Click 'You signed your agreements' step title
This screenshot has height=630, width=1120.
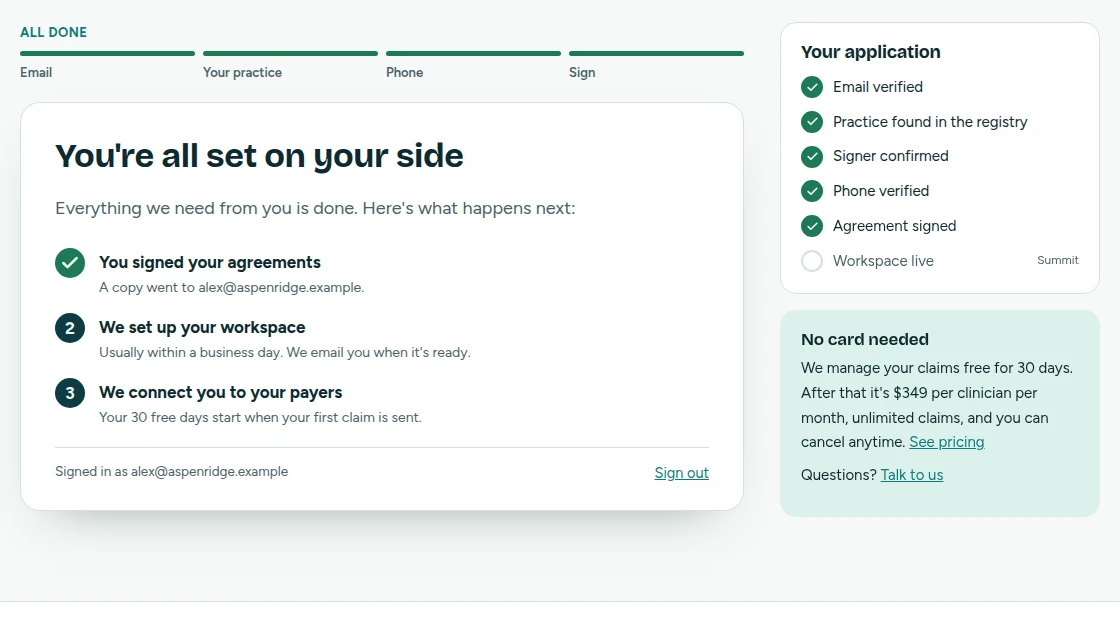point(210,262)
